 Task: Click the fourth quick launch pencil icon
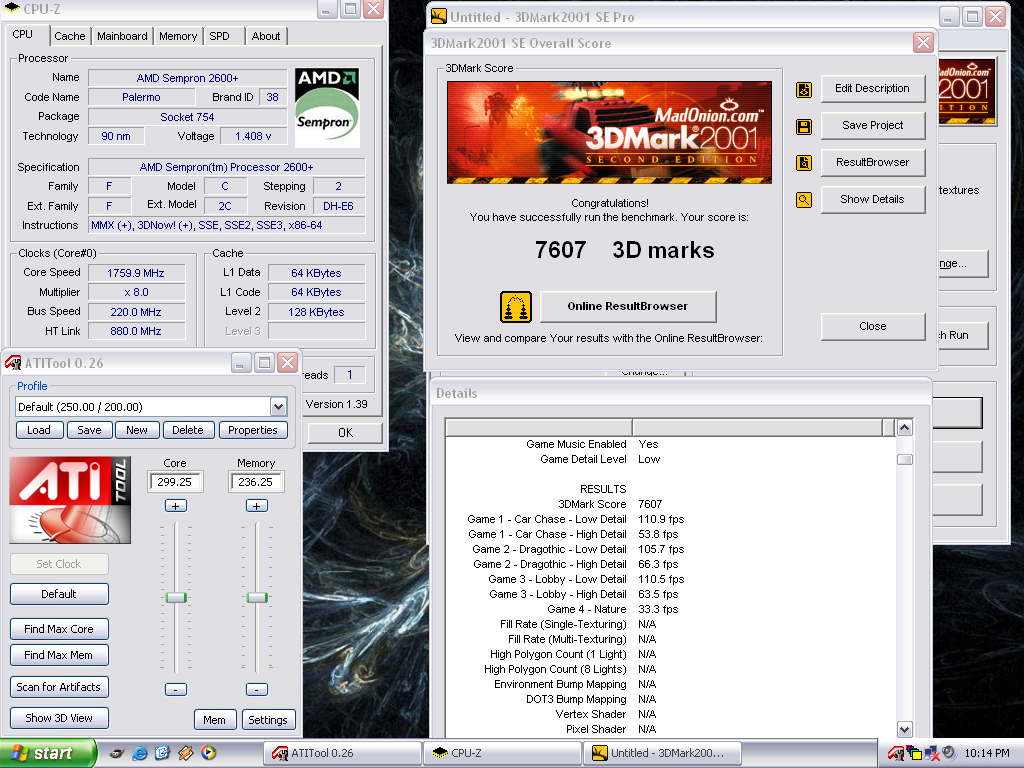[x=185, y=753]
